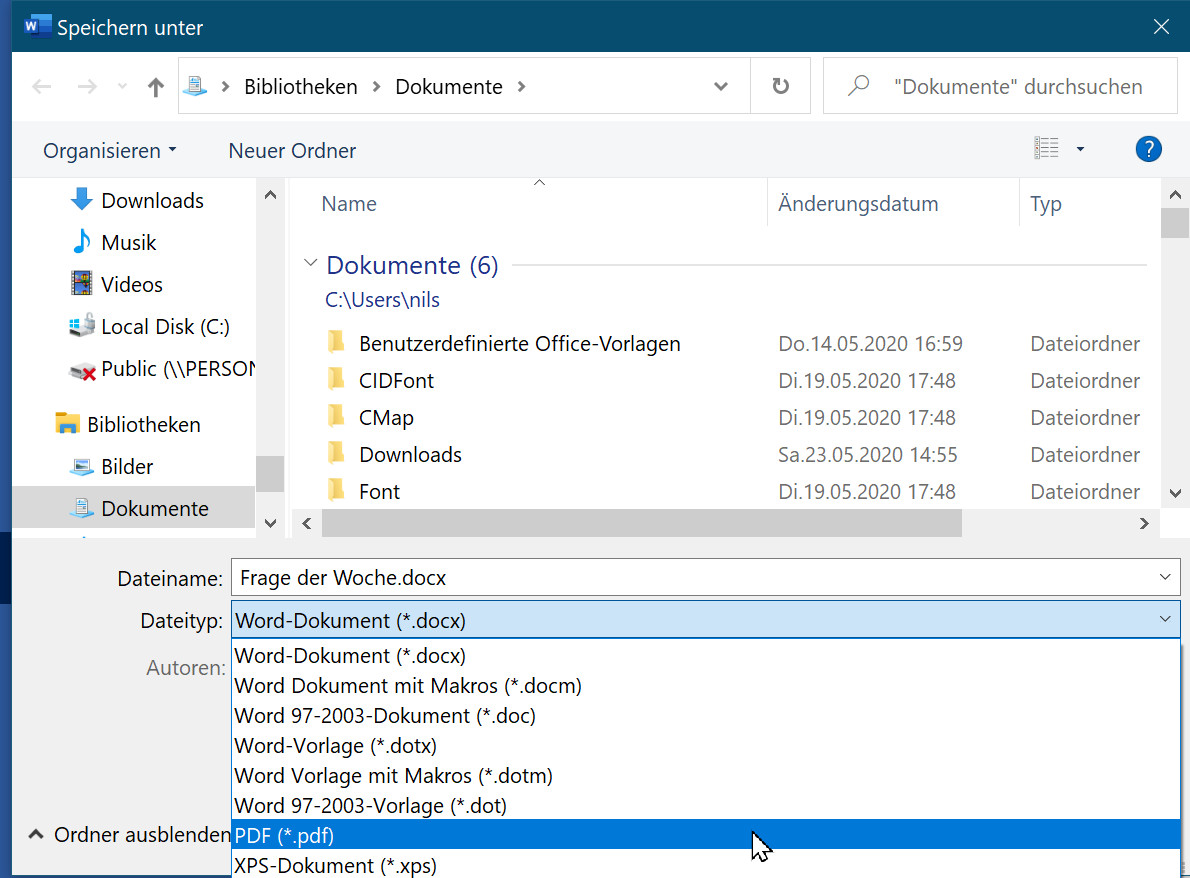Expand the address bar path dropdown
This screenshot has height=878, width=1190.
(x=720, y=87)
